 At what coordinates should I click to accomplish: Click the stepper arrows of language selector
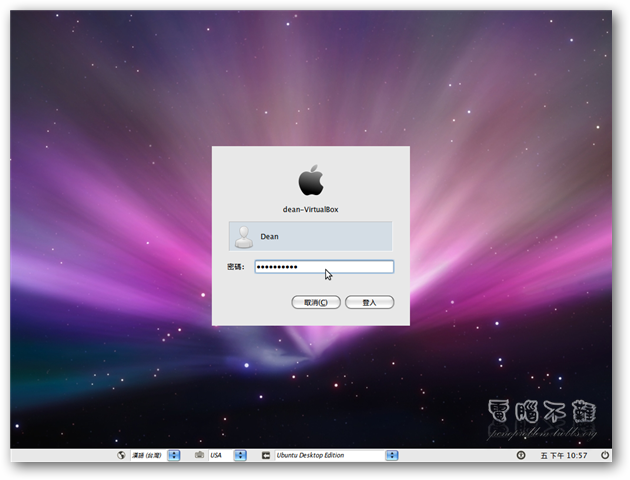pos(174,455)
